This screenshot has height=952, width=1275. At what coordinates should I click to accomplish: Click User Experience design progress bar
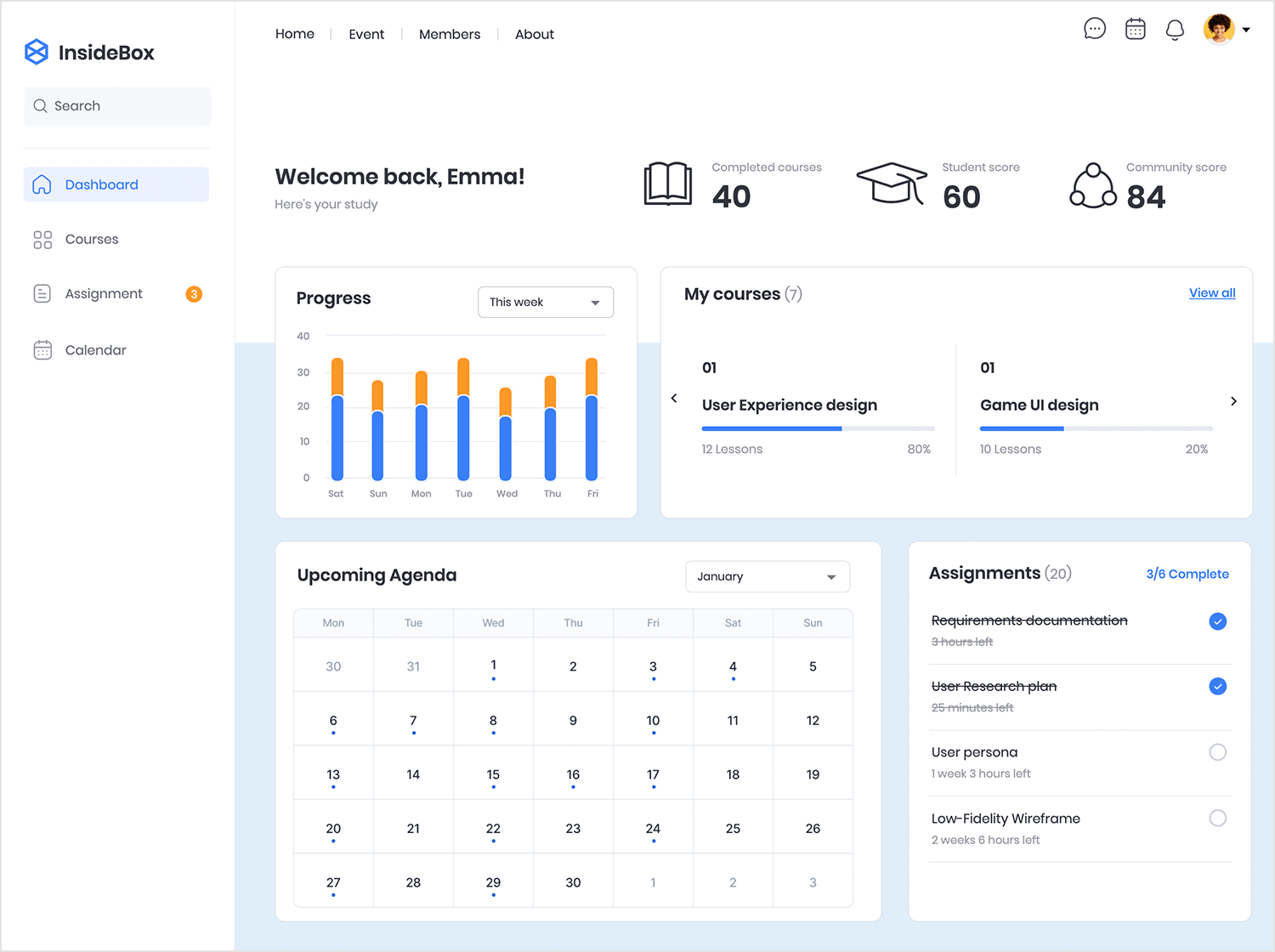pyautogui.click(x=818, y=429)
